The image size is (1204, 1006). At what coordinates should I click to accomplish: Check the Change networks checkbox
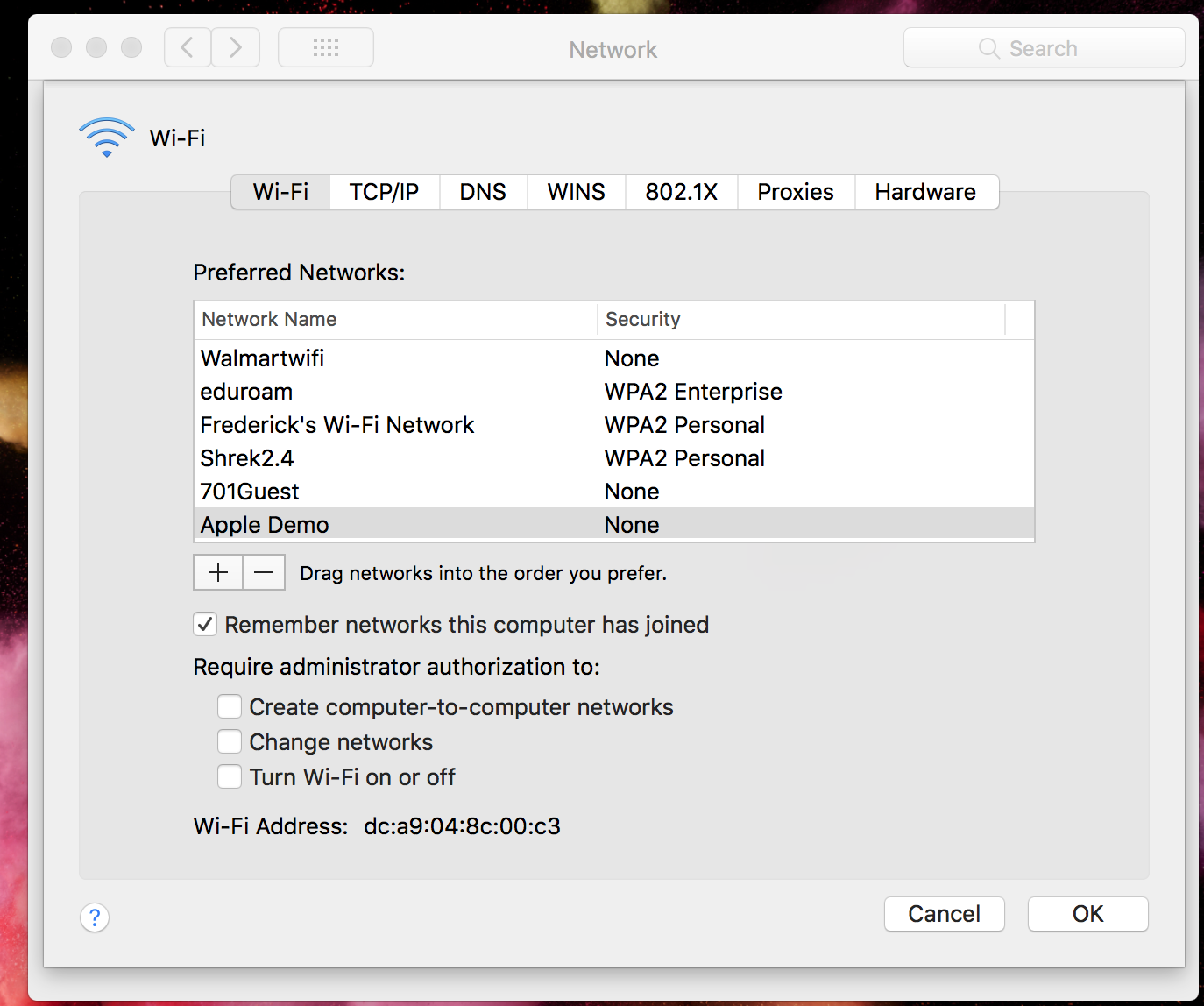point(230,742)
